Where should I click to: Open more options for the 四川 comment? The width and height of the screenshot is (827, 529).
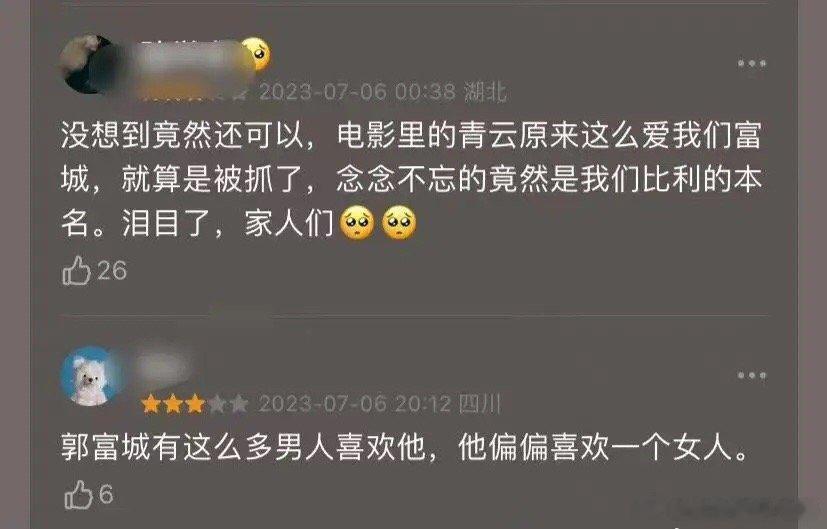coord(752,375)
